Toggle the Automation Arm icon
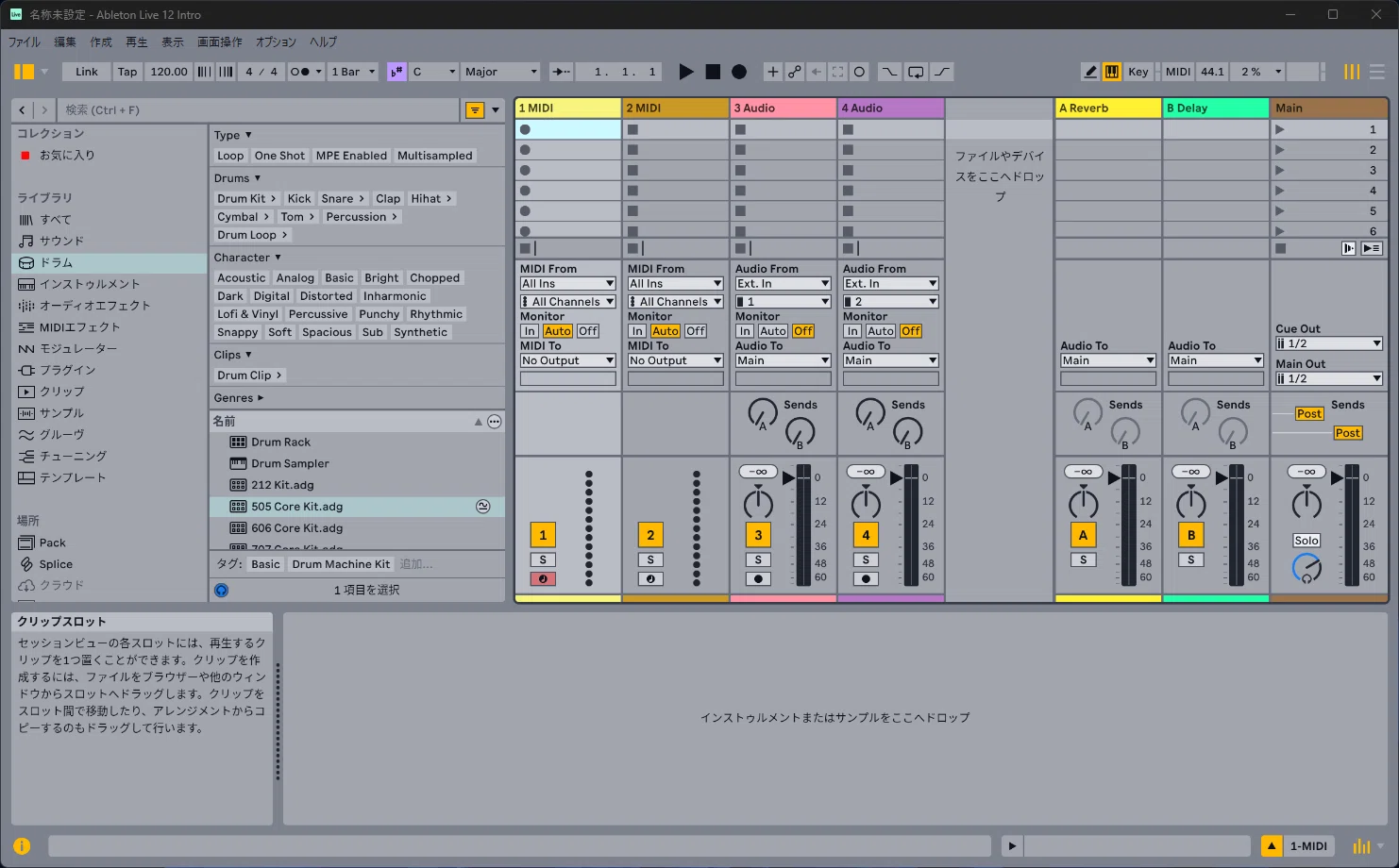 pyautogui.click(x=795, y=72)
